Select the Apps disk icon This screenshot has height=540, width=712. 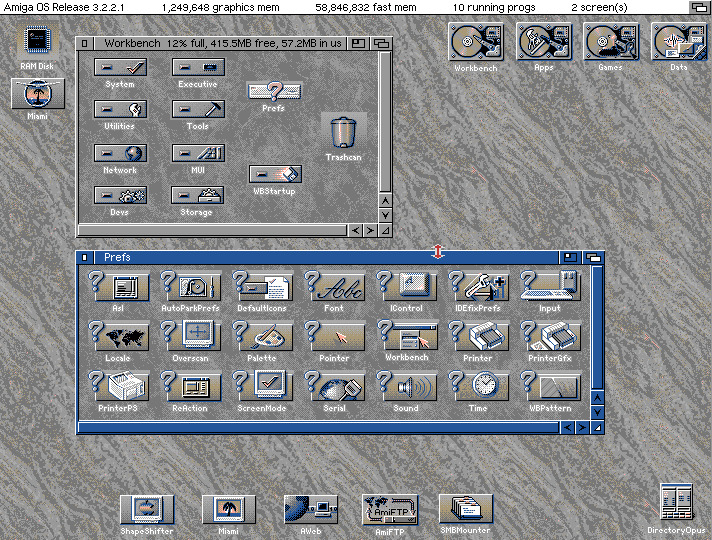pyautogui.click(x=544, y=42)
